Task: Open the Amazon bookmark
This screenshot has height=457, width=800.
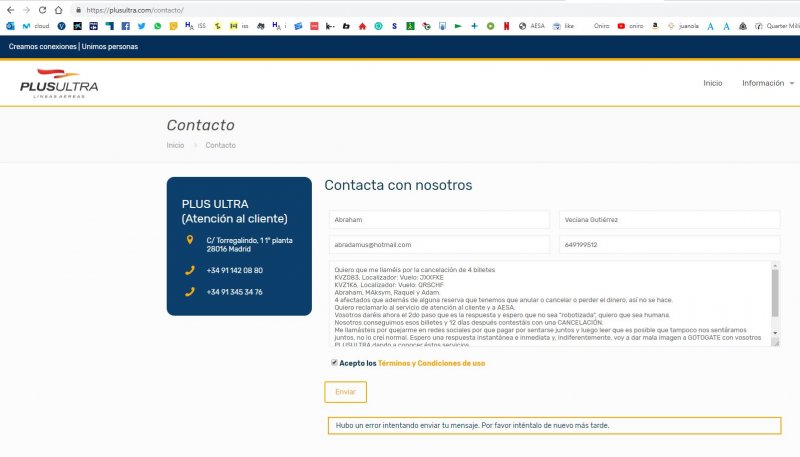Action: tap(655, 26)
